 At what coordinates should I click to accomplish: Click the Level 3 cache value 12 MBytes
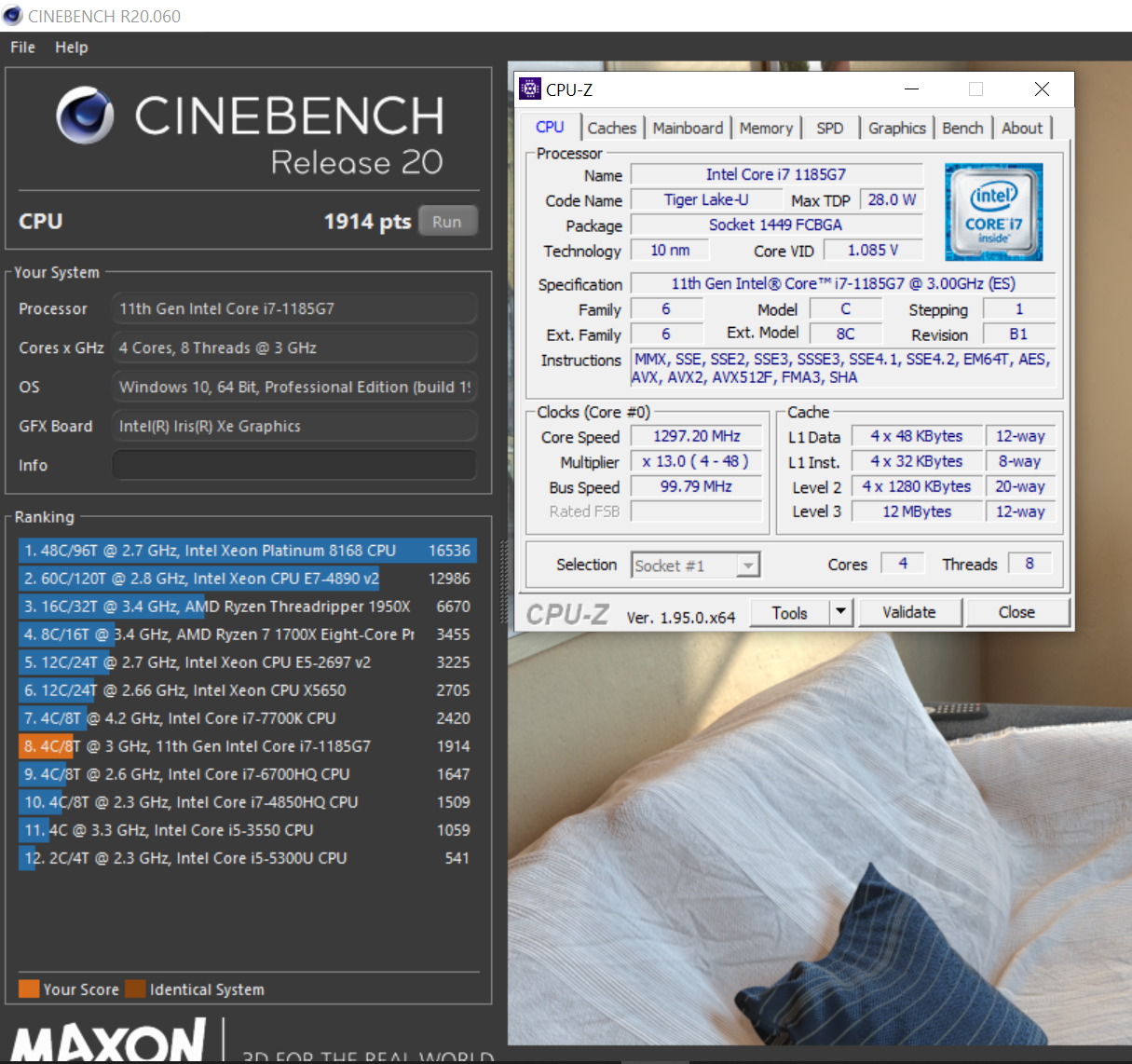coord(917,512)
